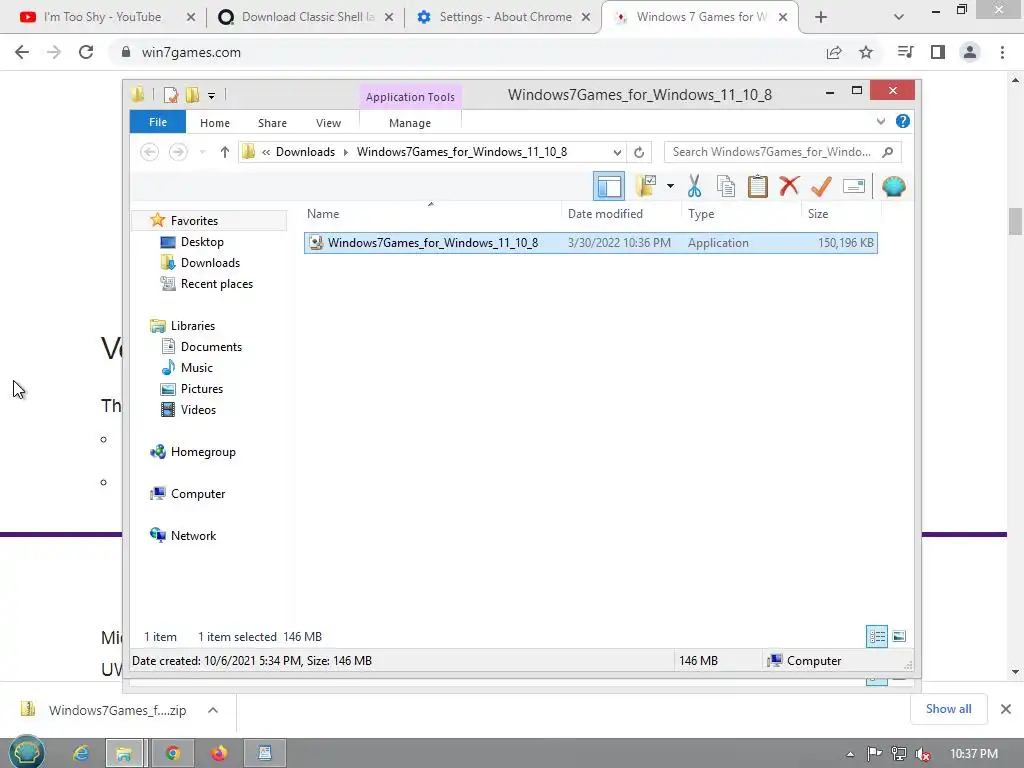Click the red X Delete icon
Image resolution: width=1024 pixels, height=768 pixels.
tap(789, 186)
